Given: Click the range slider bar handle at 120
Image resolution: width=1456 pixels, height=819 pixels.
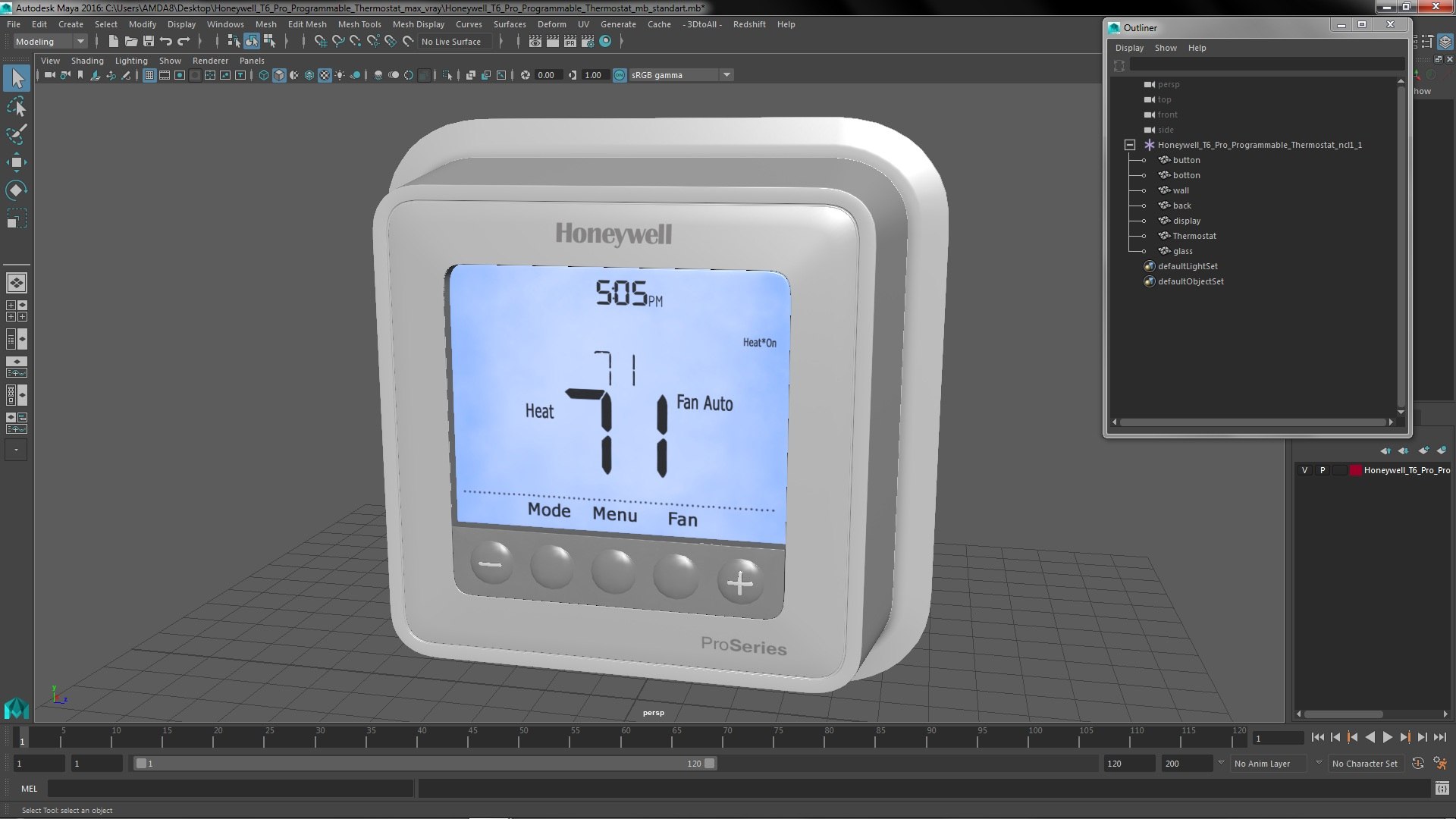Looking at the screenshot, I should click(710, 764).
